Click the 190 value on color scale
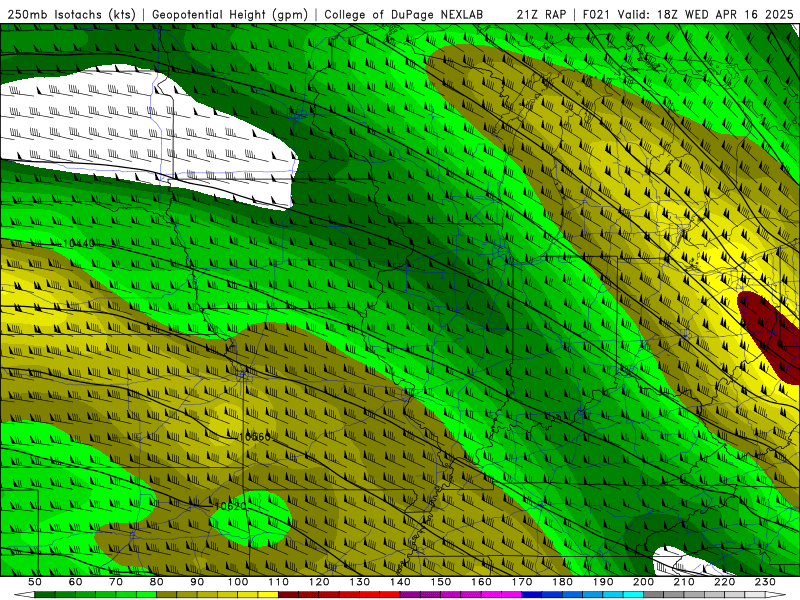 click(603, 582)
